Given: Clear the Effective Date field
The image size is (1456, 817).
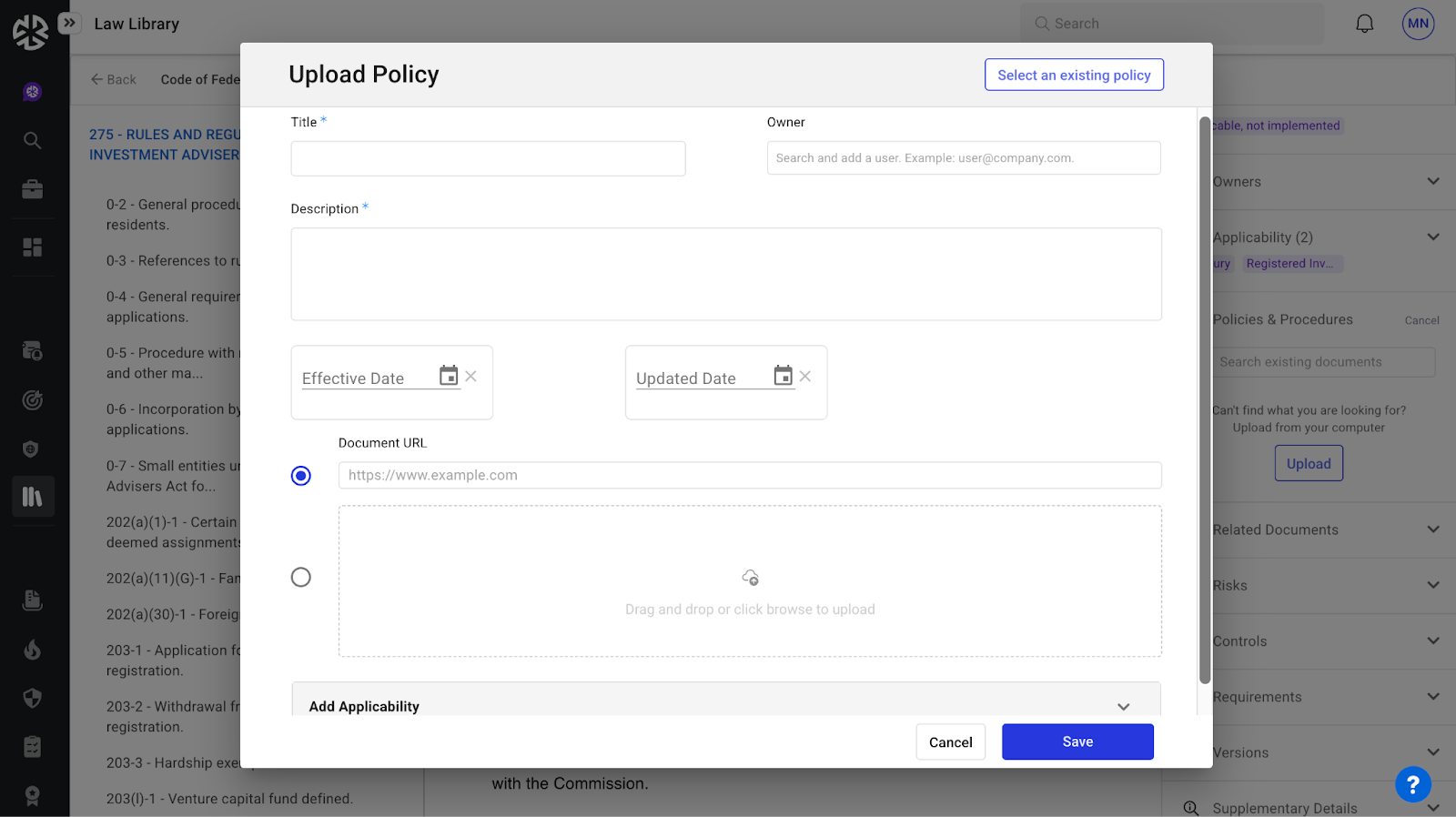Looking at the screenshot, I should click(x=471, y=377).
